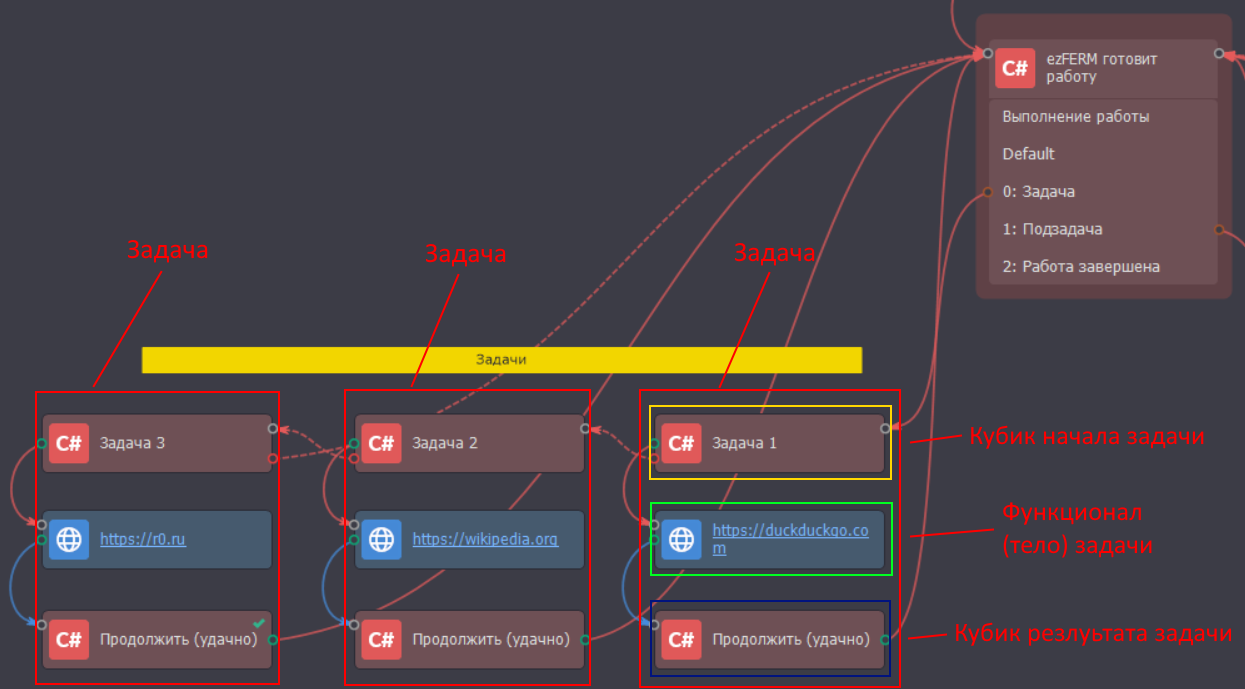Select the yellow Задачи note bar

pos(501,360)
